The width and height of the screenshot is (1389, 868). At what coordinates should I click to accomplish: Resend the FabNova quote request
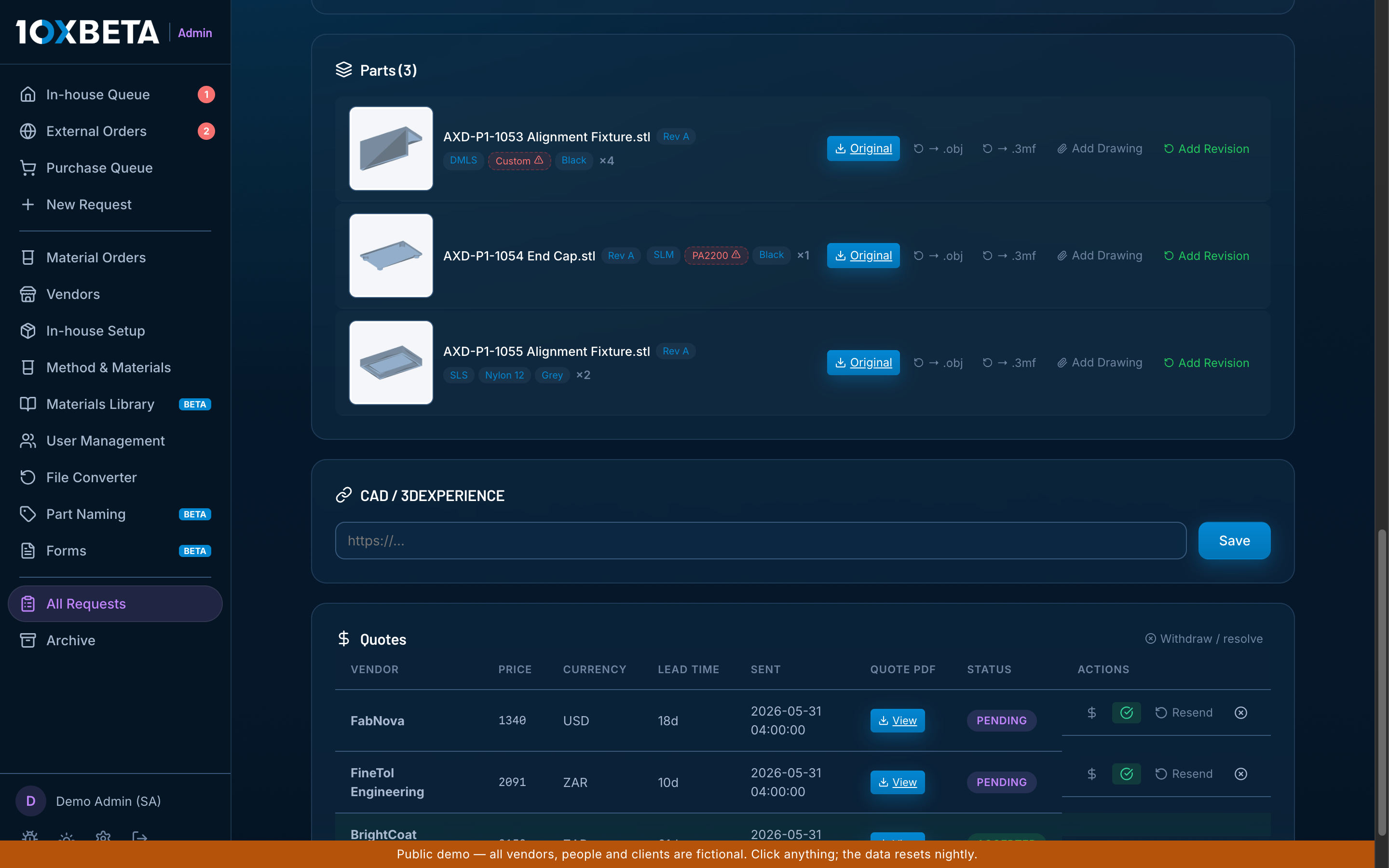[x=1184, y=713]
